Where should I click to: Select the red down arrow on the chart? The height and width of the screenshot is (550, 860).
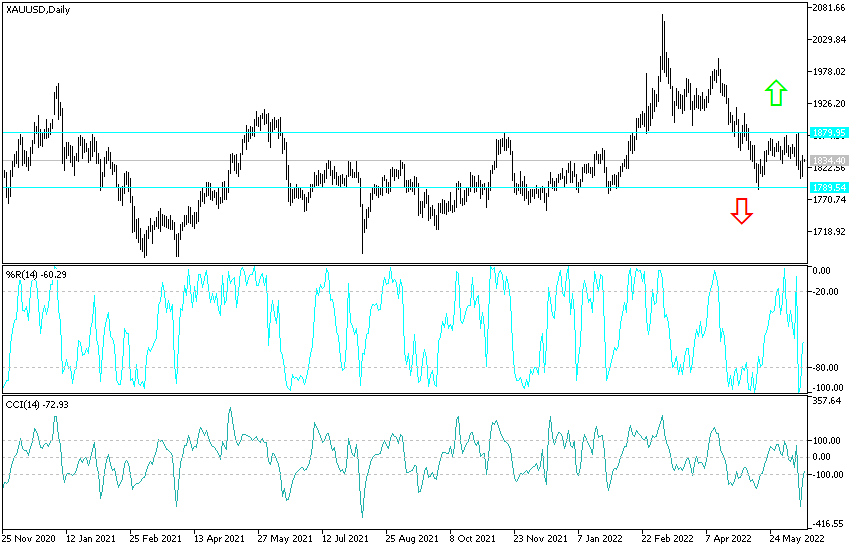pos(742,211)
